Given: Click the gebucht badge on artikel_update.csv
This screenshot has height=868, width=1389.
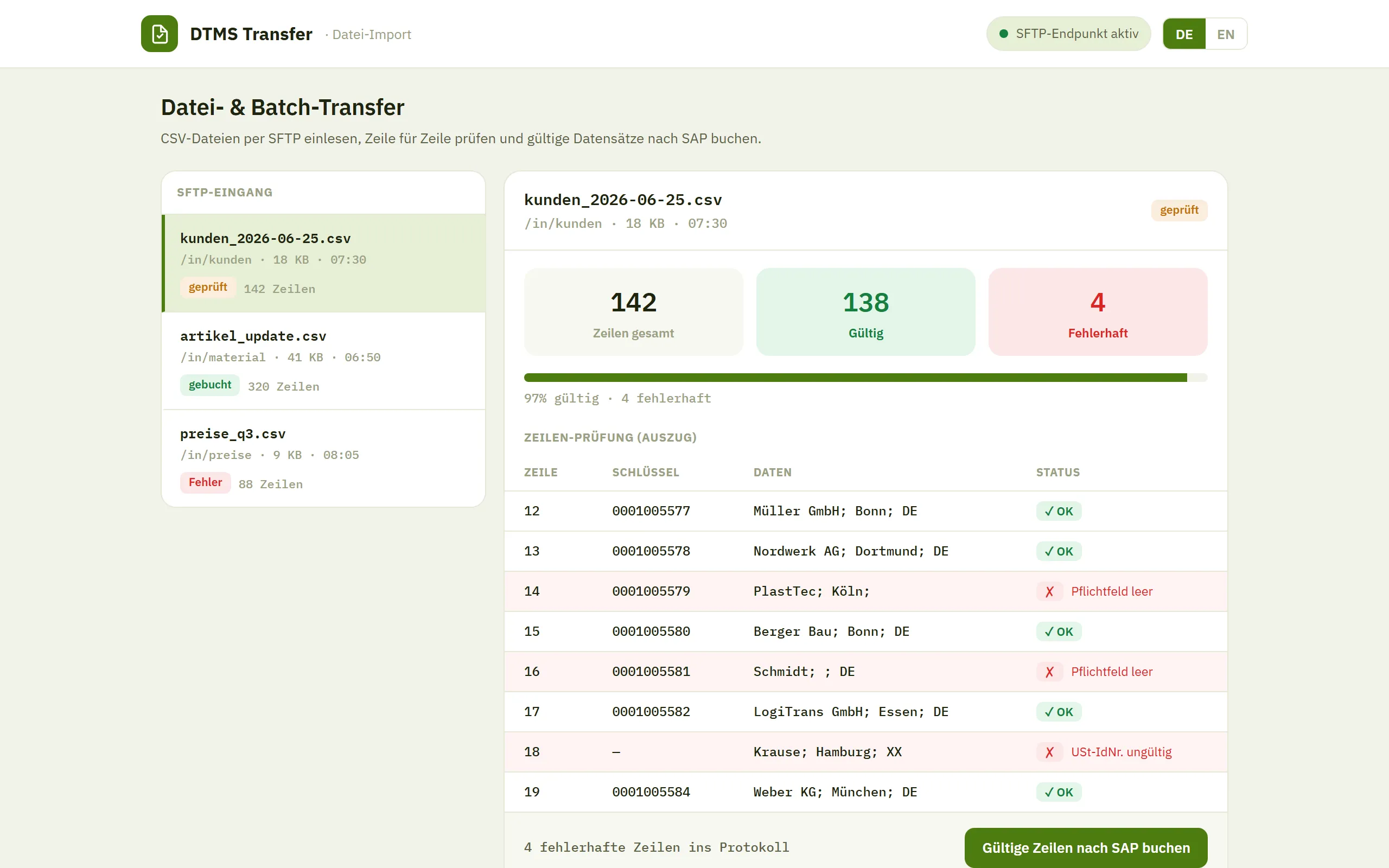Looking at the screenshot, I should [209, 385].
